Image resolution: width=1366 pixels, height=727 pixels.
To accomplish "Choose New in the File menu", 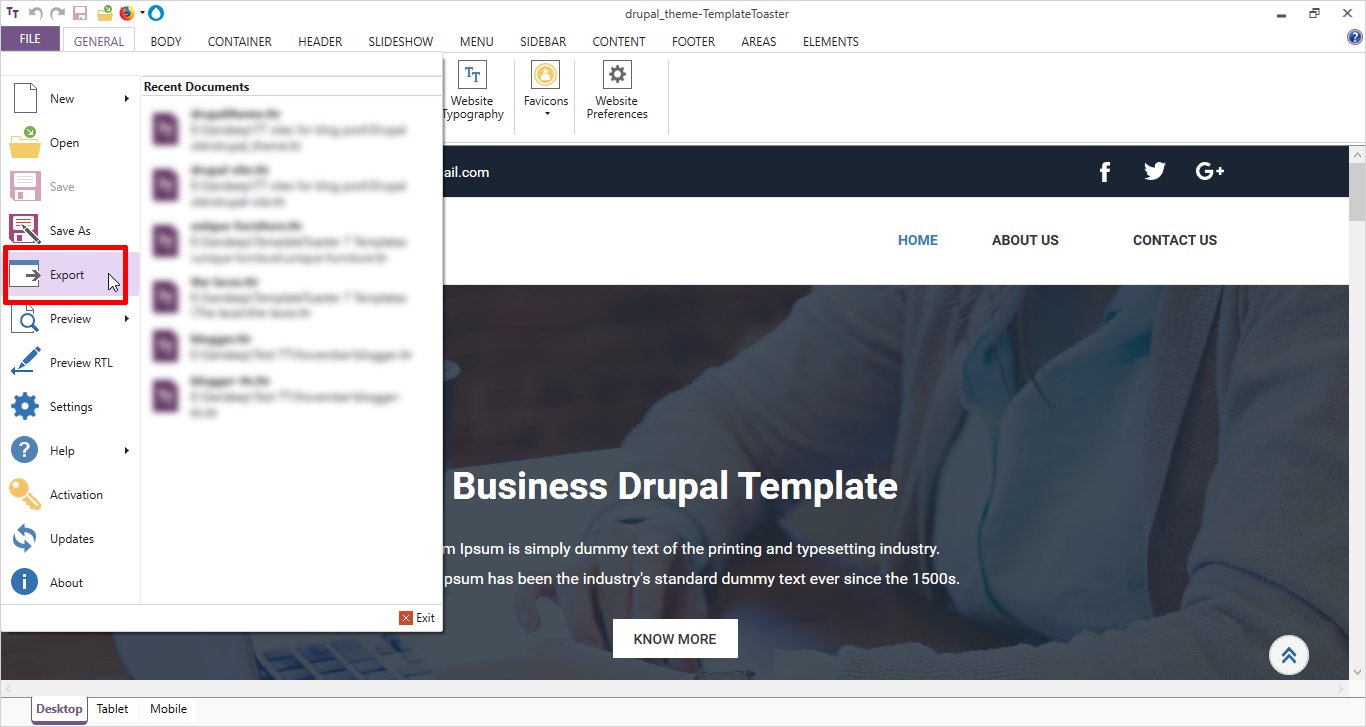I will (x=70, y=99).
